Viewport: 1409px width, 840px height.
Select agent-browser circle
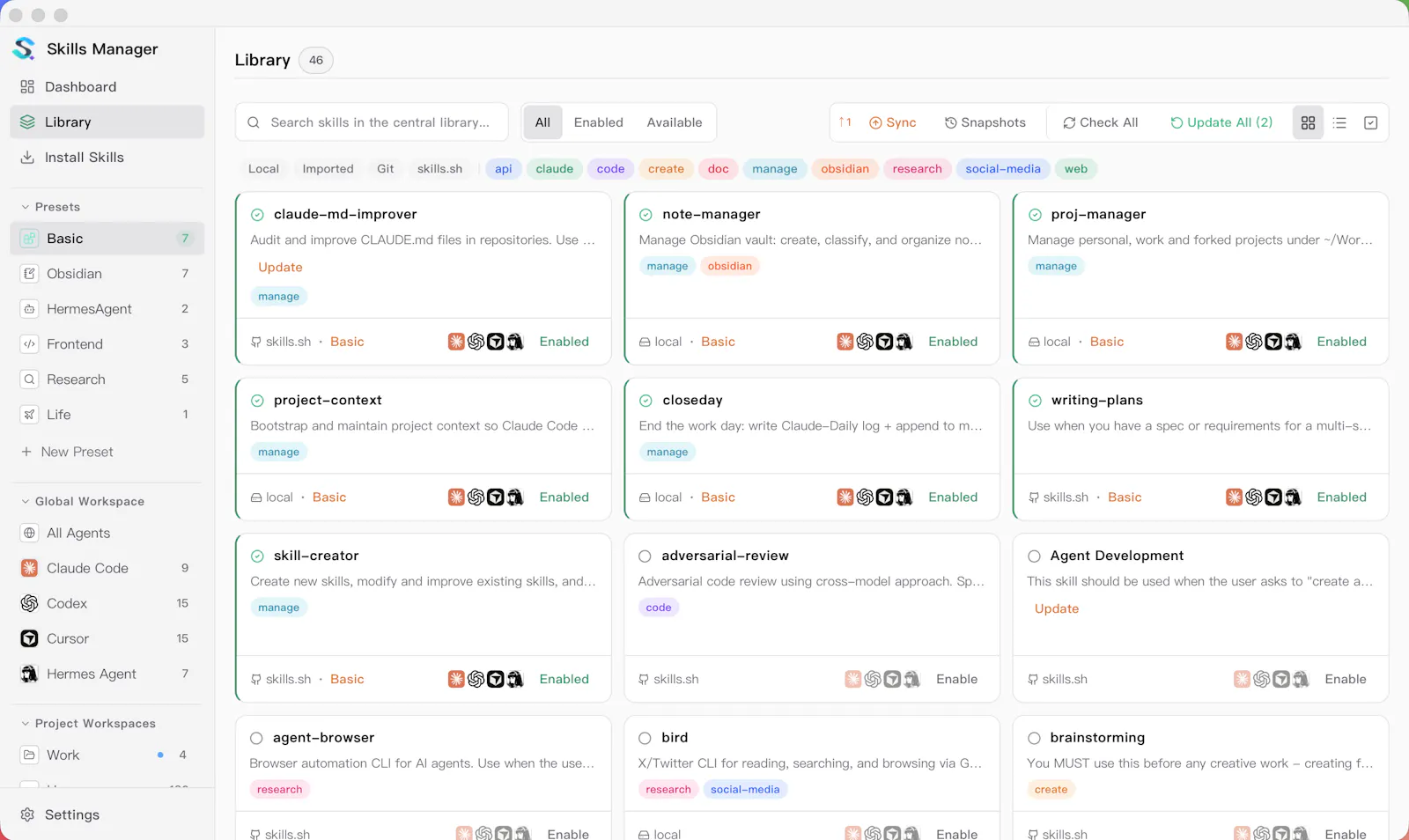(256, 738)
